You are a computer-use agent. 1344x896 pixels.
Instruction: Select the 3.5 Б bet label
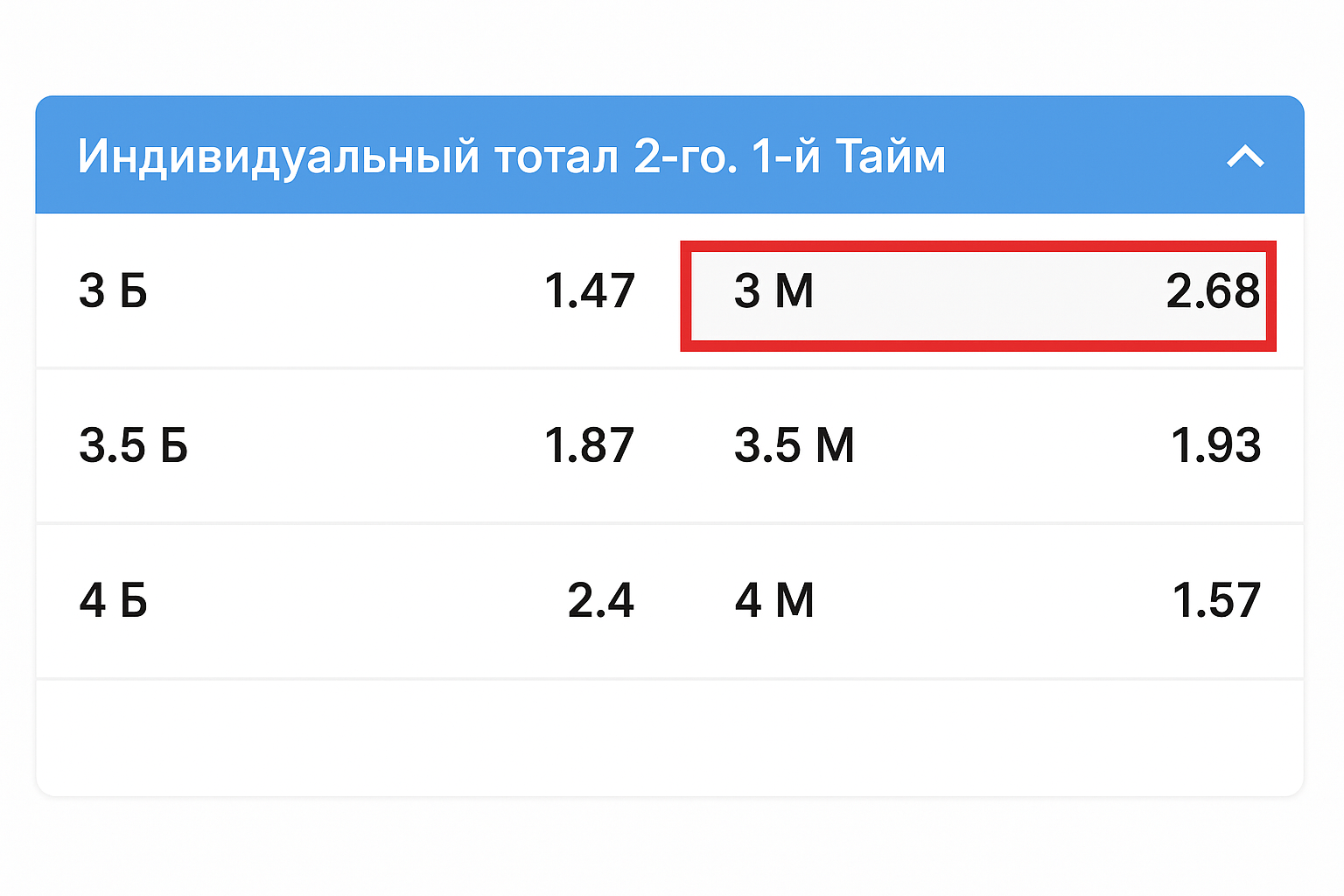(133, 445)
